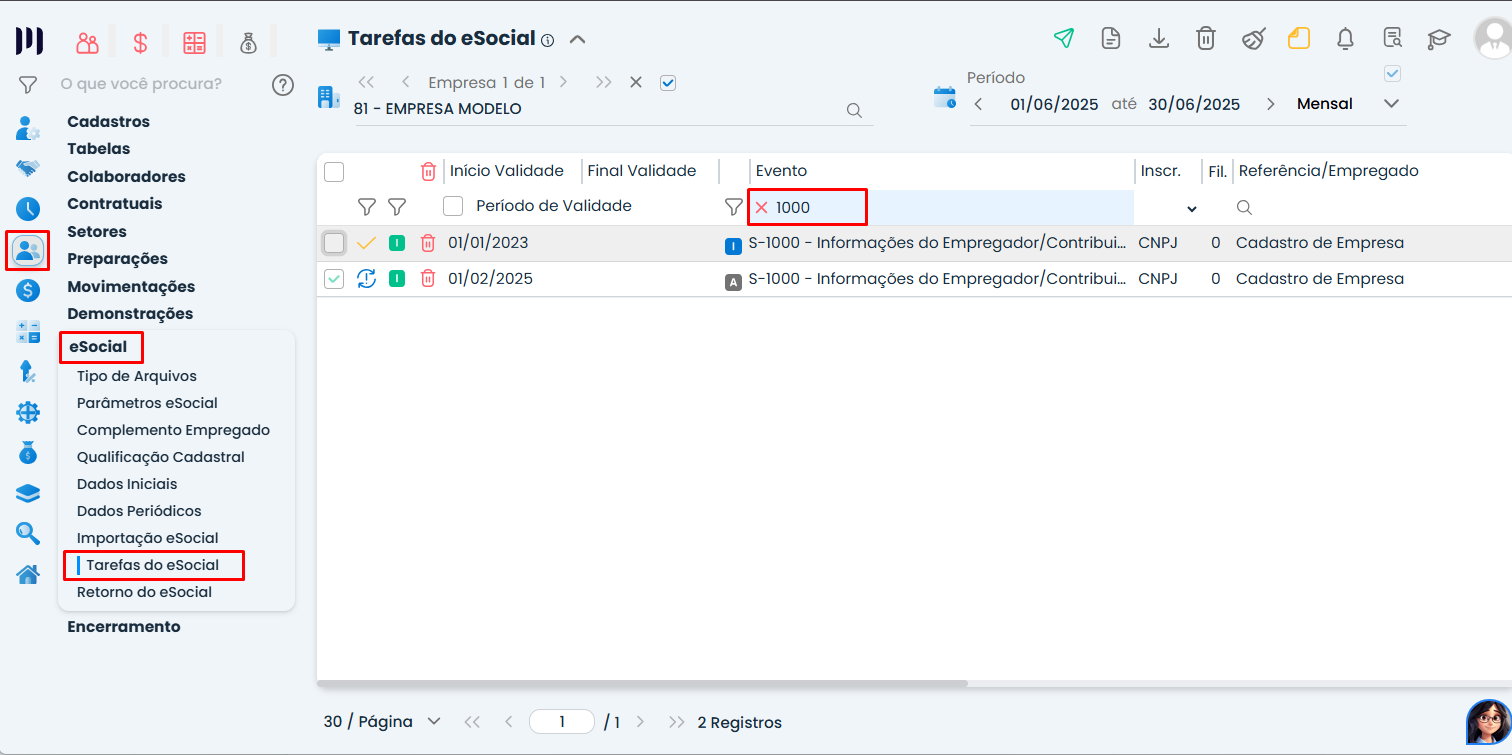This screenshot has height=755, width=1512.
Task: Go to the next Empresa with the single arrow
Action: [564, 82]
